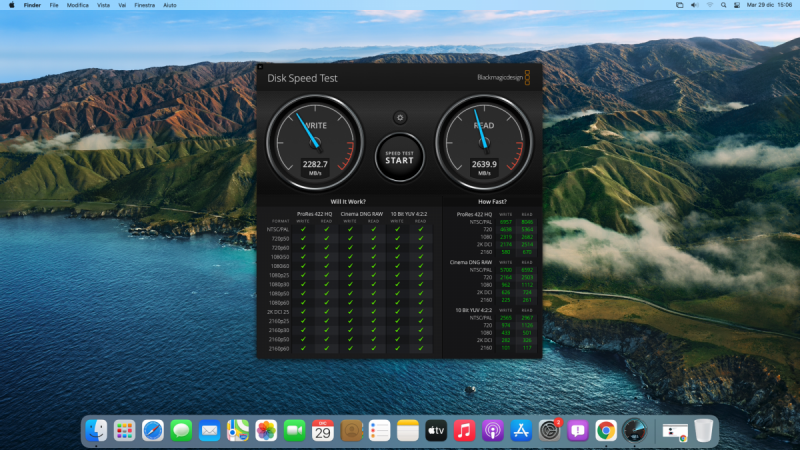Select the 1080p25 format row label
This screenshot has width=800, height=450.
(279, 276)
